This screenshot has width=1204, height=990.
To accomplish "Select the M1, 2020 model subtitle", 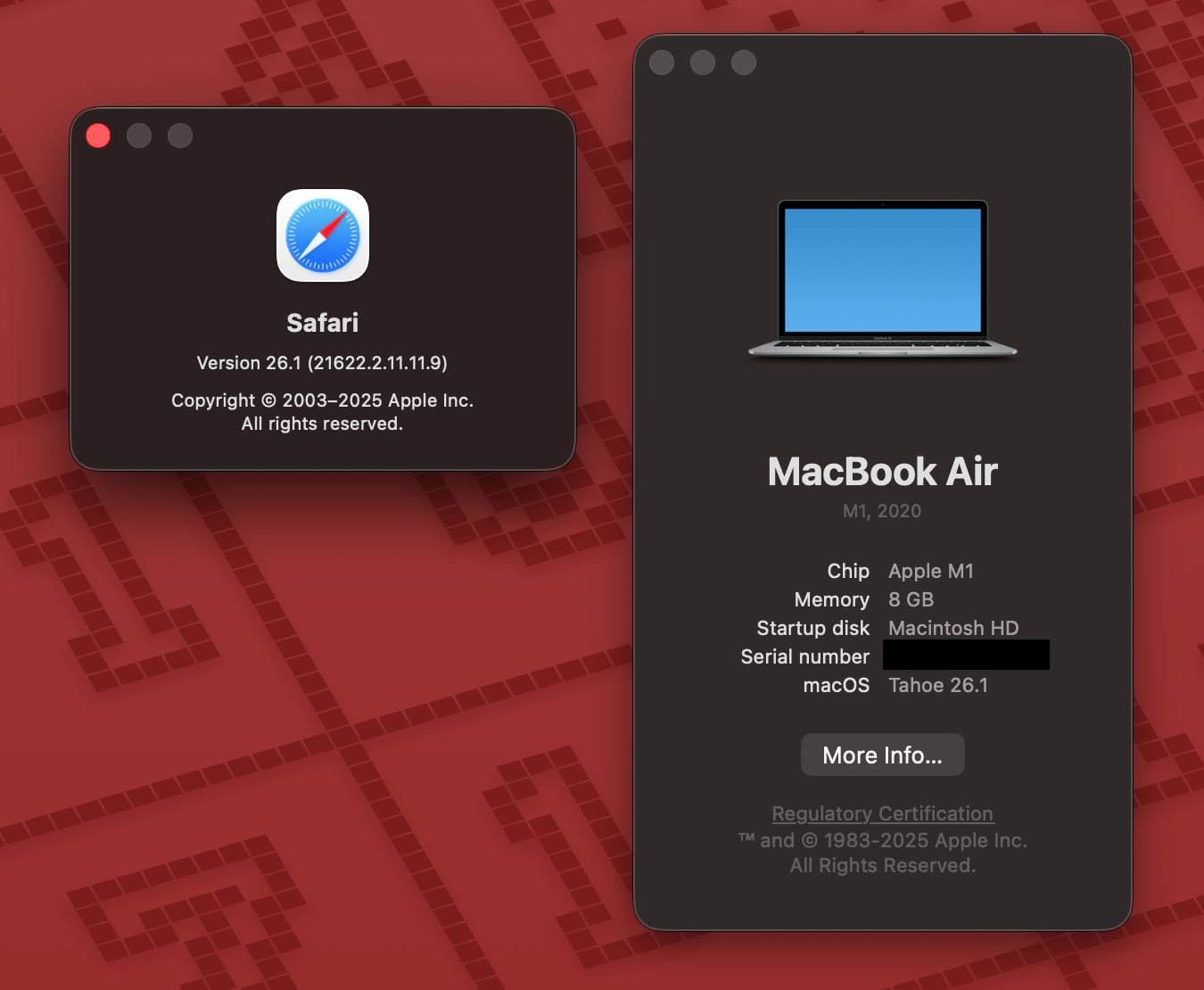I will point(882,511).
